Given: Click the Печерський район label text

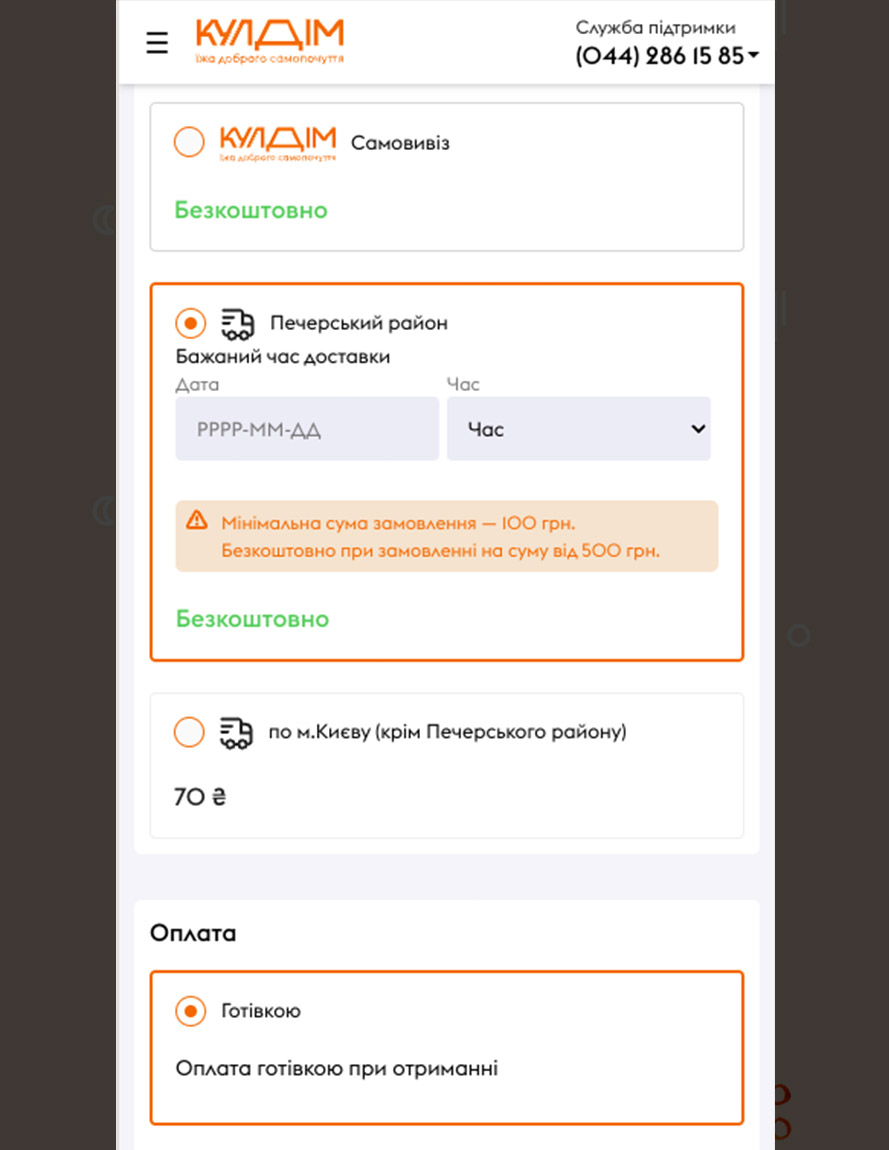Looking at the screenshot, I should (x=359, y=323).
